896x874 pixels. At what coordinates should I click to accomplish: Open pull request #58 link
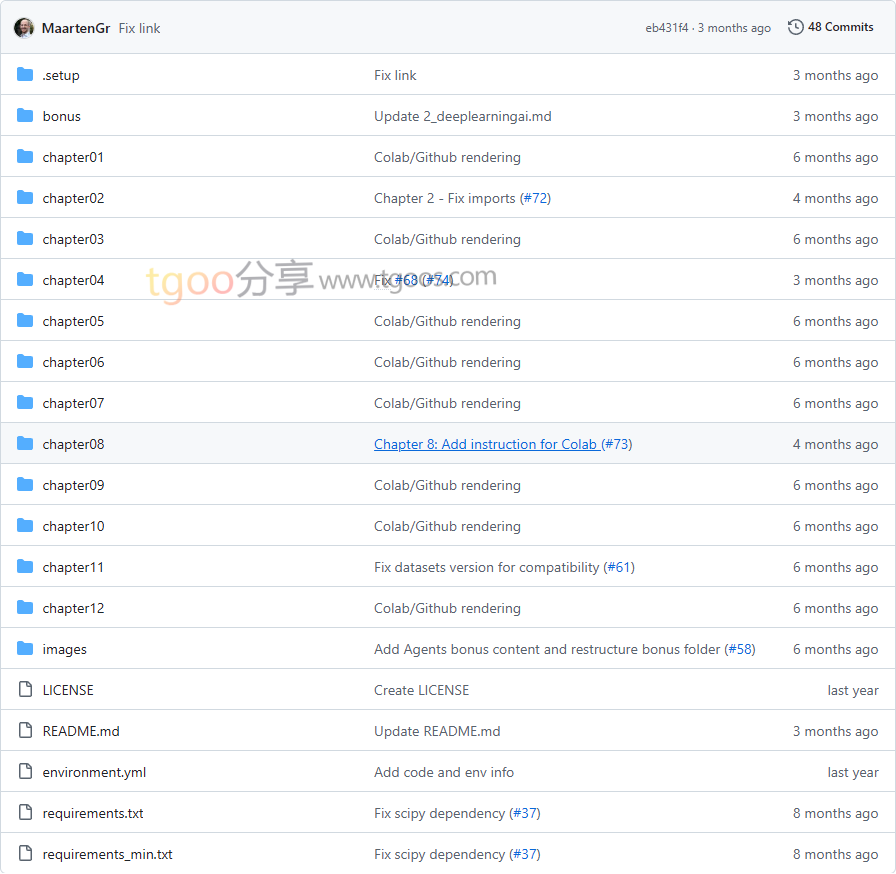pos(740,649)
